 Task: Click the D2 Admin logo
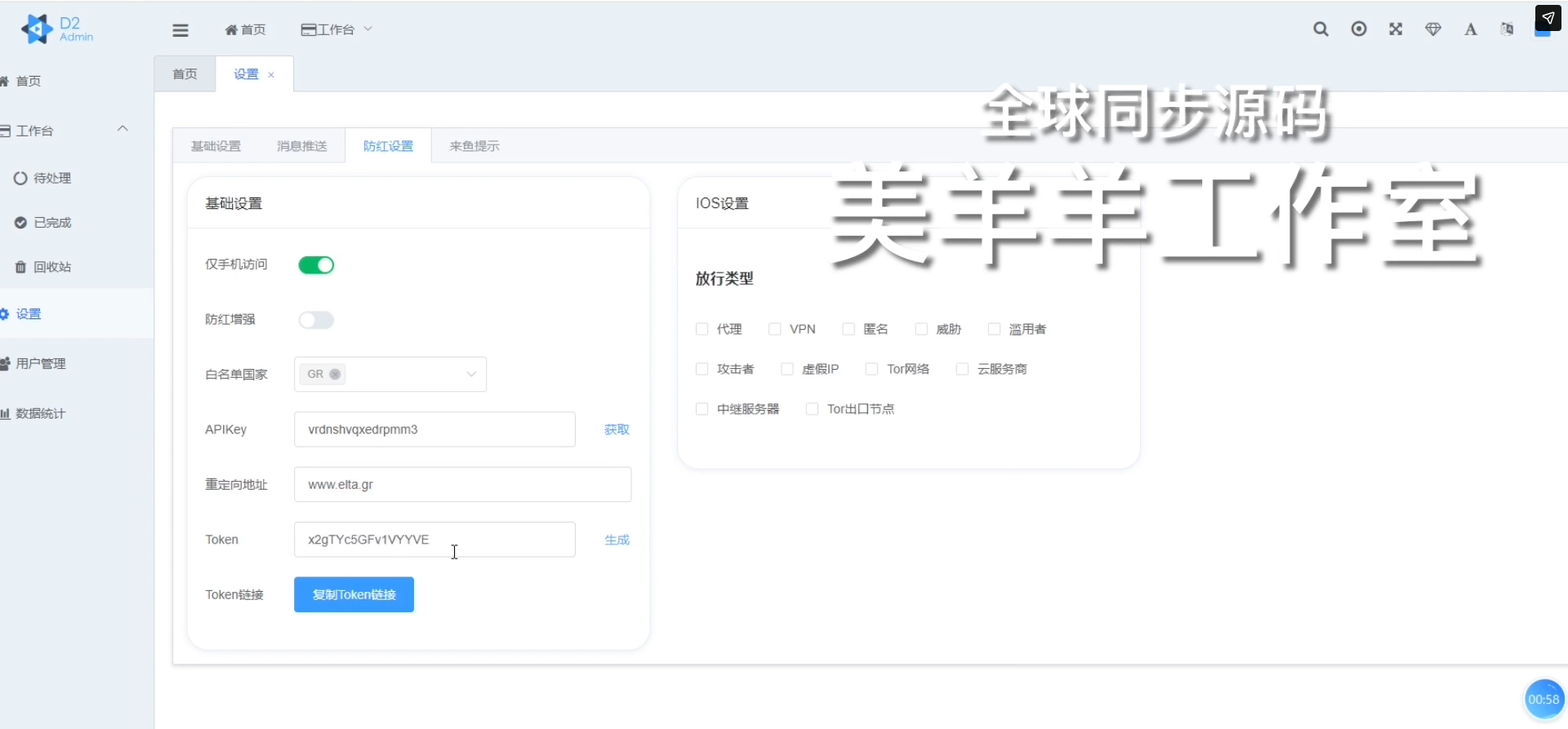57,29
